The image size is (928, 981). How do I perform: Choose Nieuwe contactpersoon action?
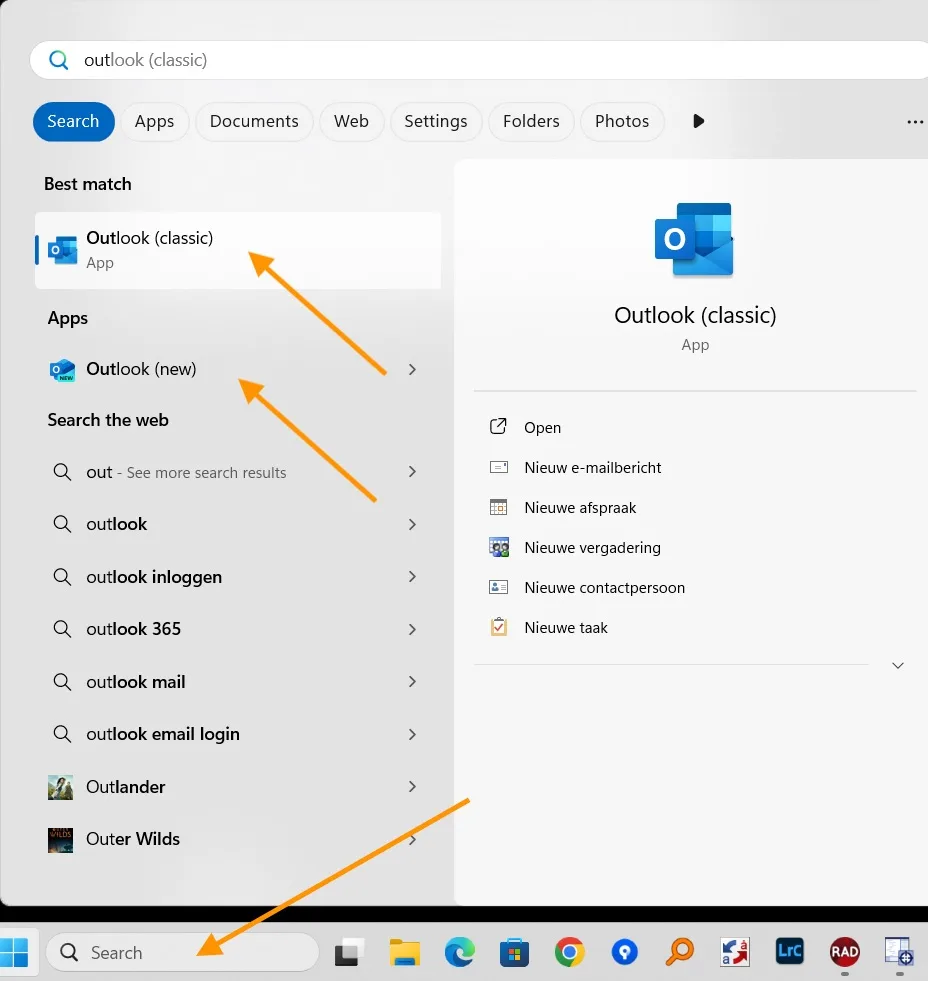click(604, 588)
